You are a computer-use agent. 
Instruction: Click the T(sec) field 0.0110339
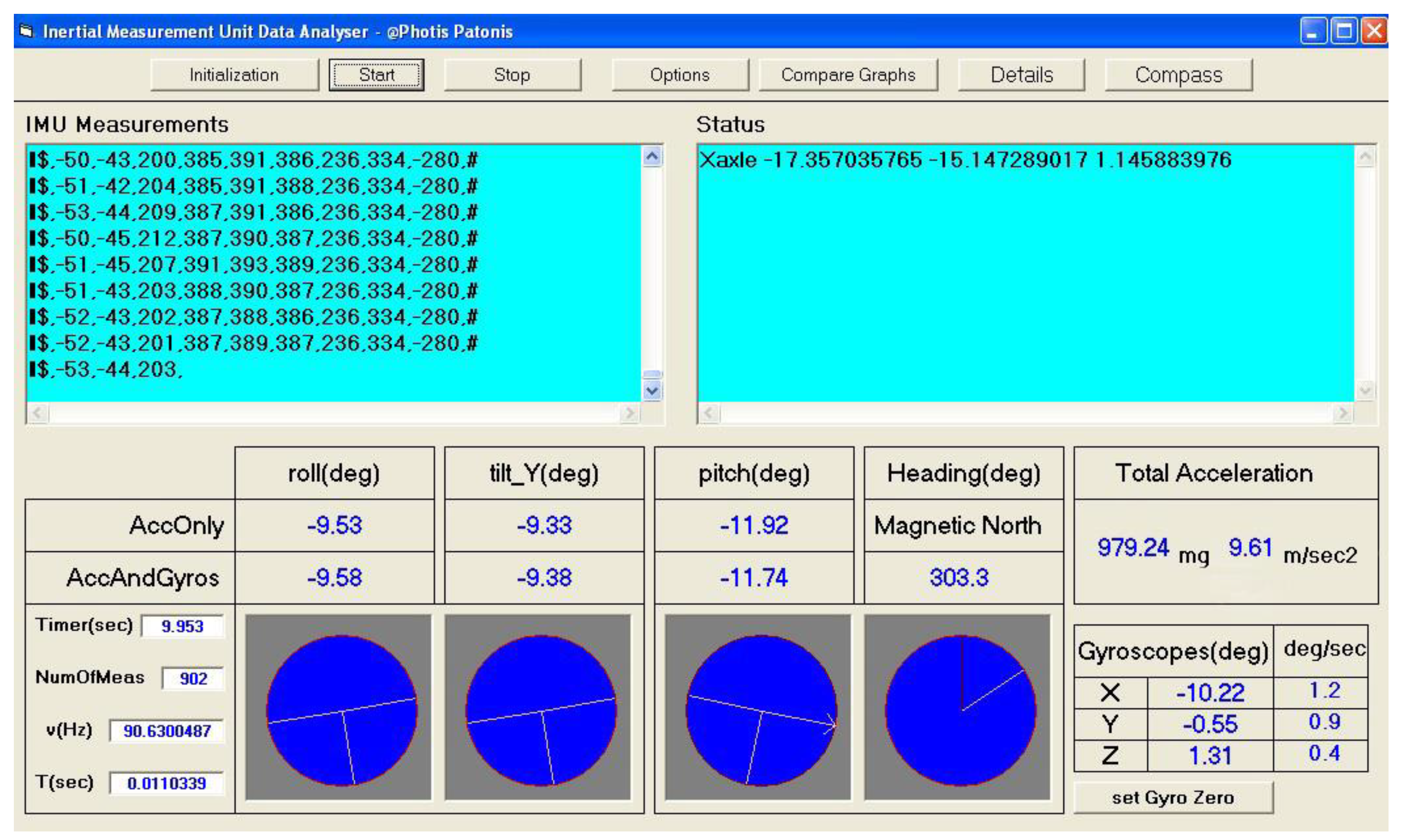[x=167, y=783]
